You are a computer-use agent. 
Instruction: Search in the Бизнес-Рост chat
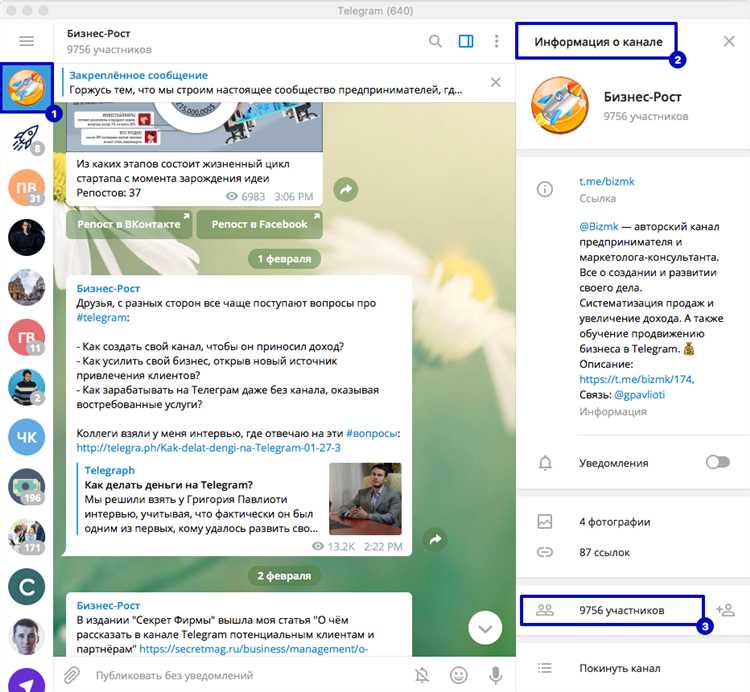tap(435, 41)
